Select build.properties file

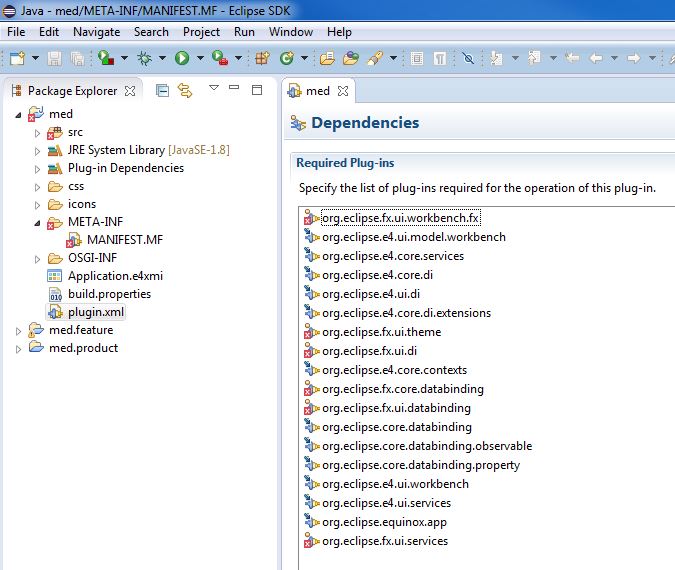[x=109, y=294]
